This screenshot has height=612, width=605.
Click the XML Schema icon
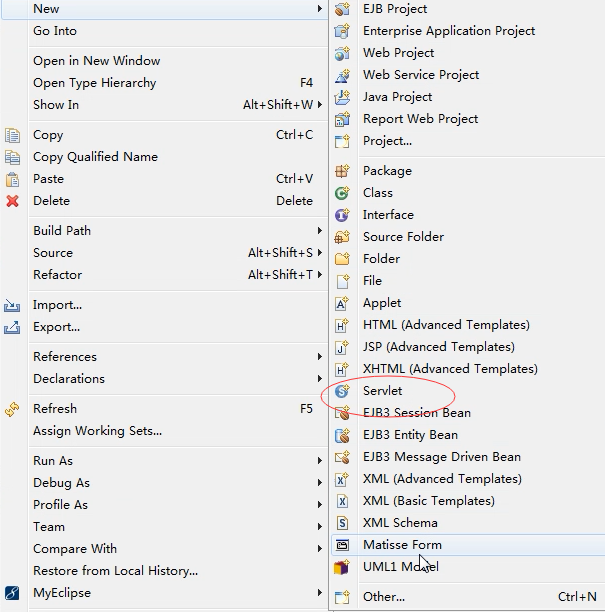[342, 523]
